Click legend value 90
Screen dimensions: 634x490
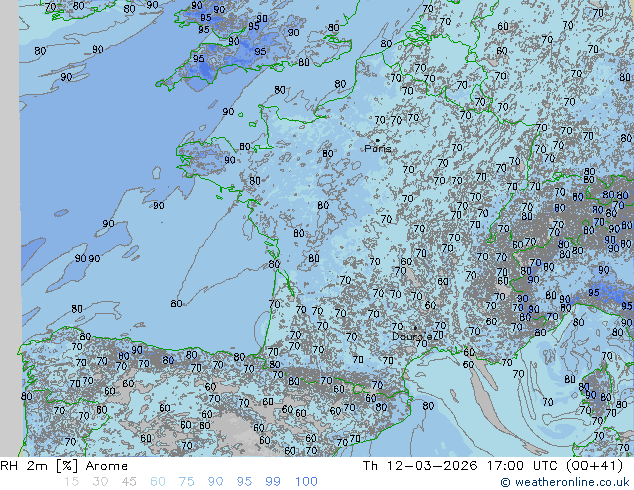point(216,482)
